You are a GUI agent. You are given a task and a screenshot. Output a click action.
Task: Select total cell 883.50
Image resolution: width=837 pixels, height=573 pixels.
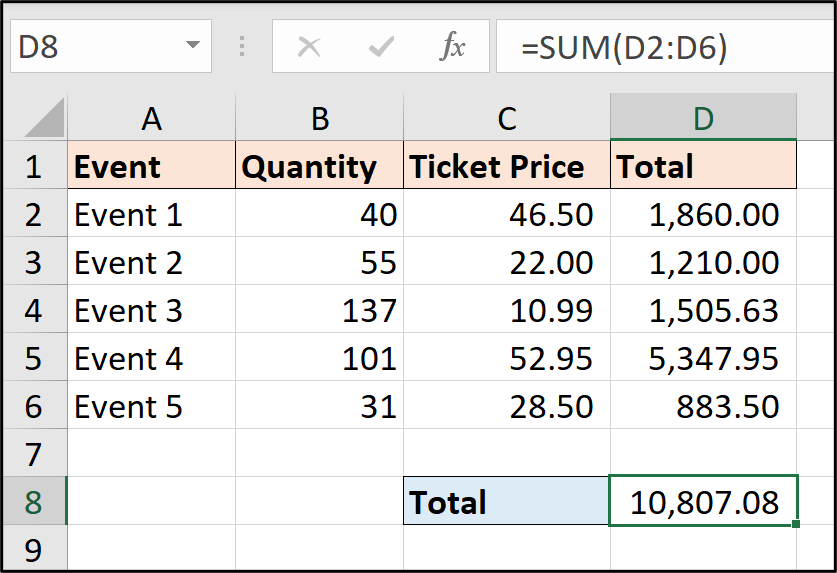(703, 405)
